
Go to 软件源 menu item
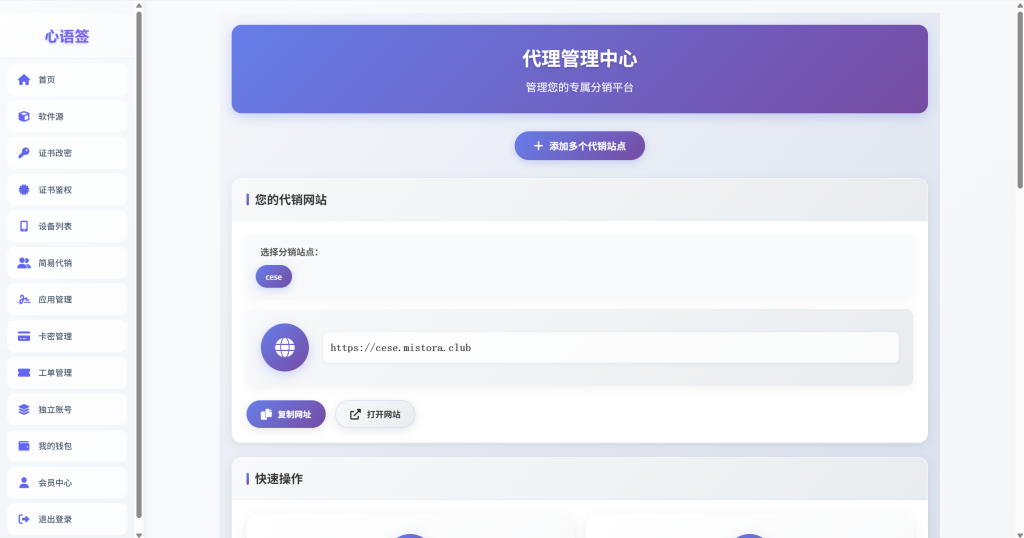point(67,116)
